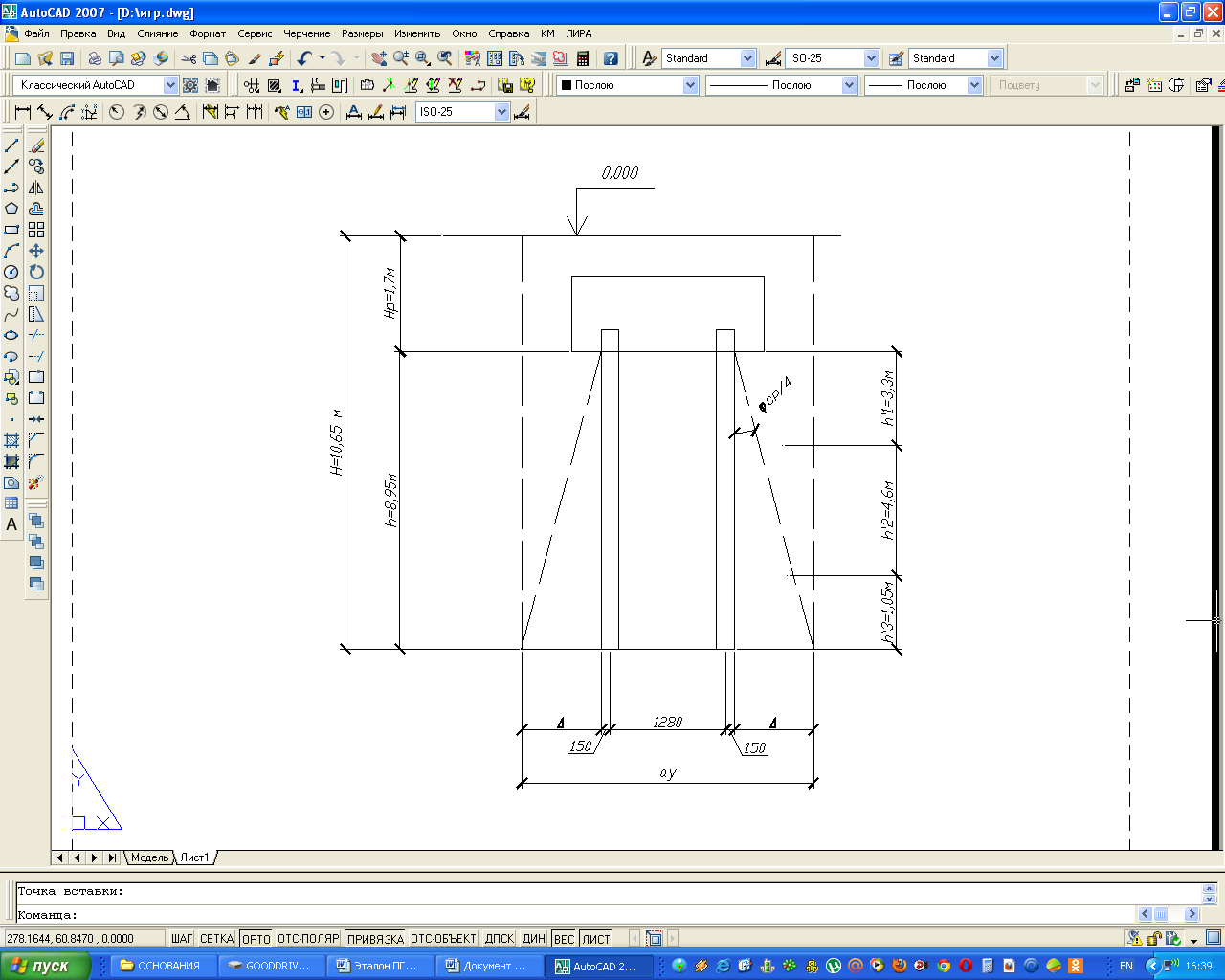Click the Cut scissors icon
This screenshot has height=980, width=1225.
(x=189, y=58)
